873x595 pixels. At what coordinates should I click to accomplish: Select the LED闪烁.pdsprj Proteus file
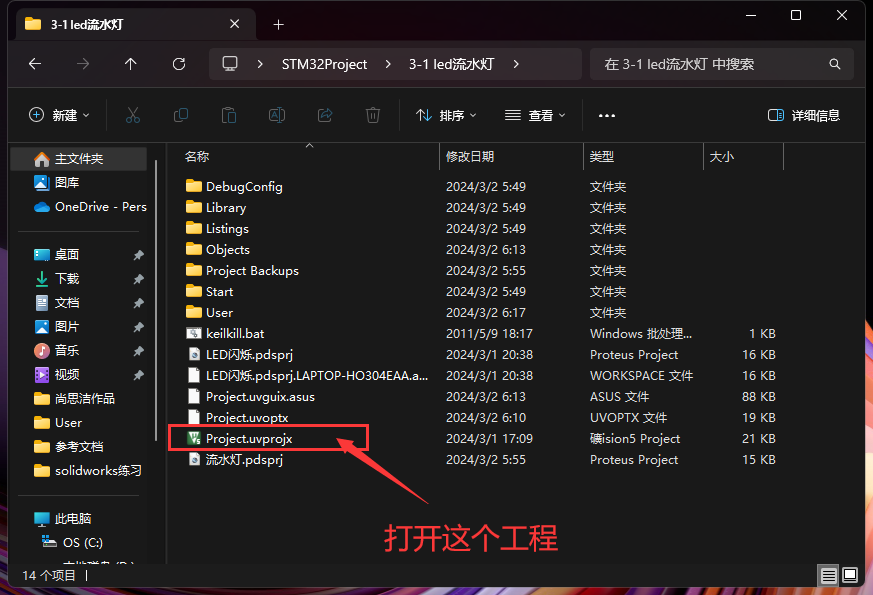pos(249,355)
